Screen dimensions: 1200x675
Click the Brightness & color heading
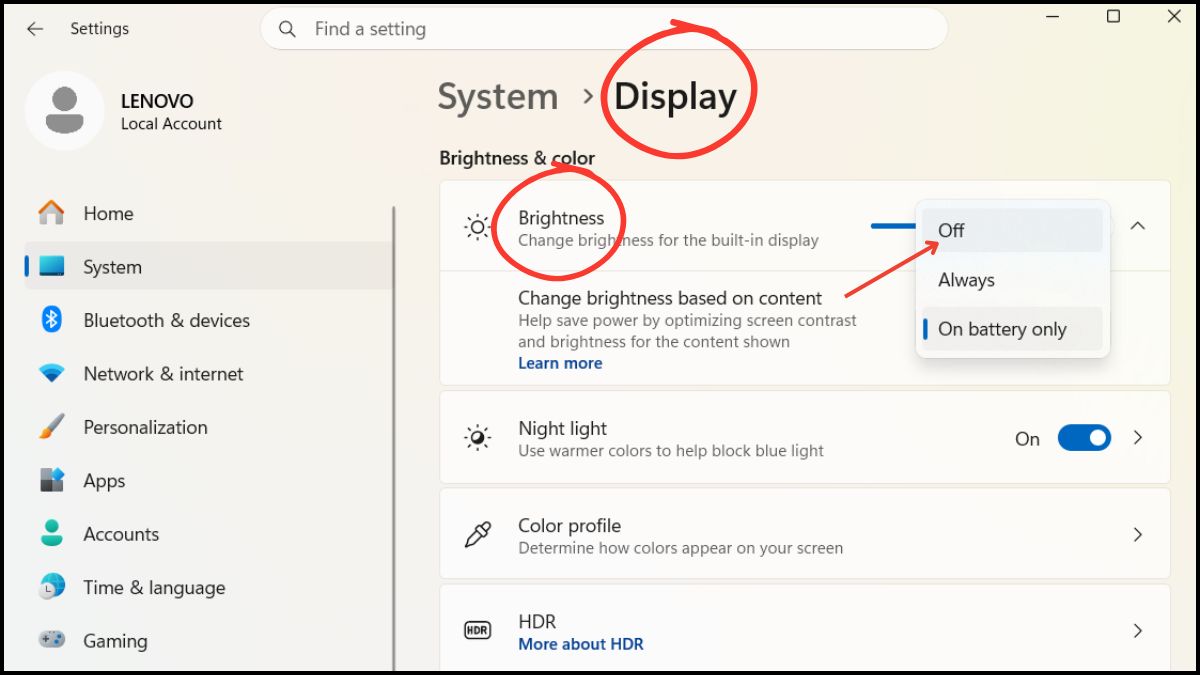point(517,158)
